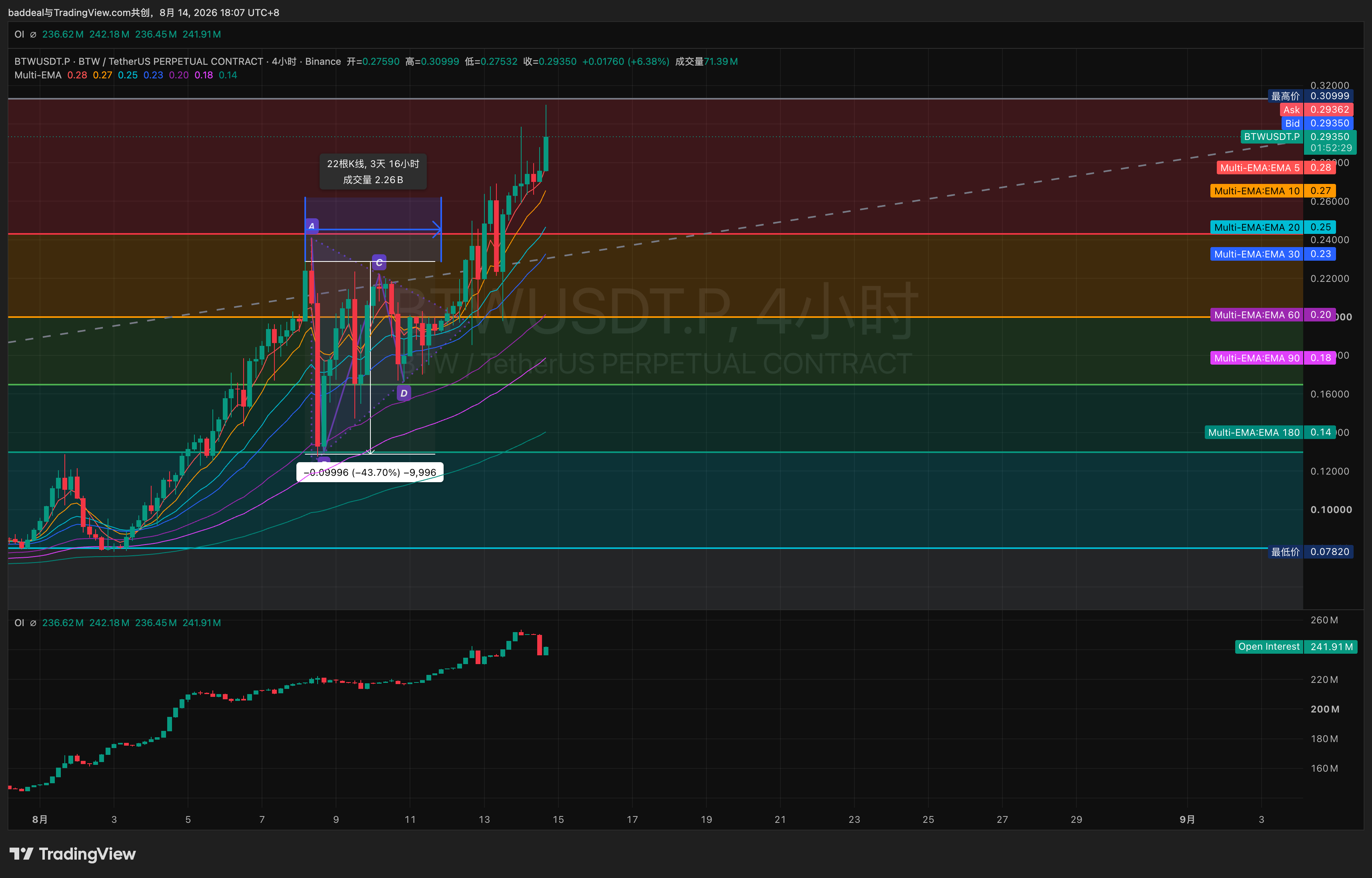
Task: Click the 160 M axis label in OI pane
Action: (x=1324, y=768)
